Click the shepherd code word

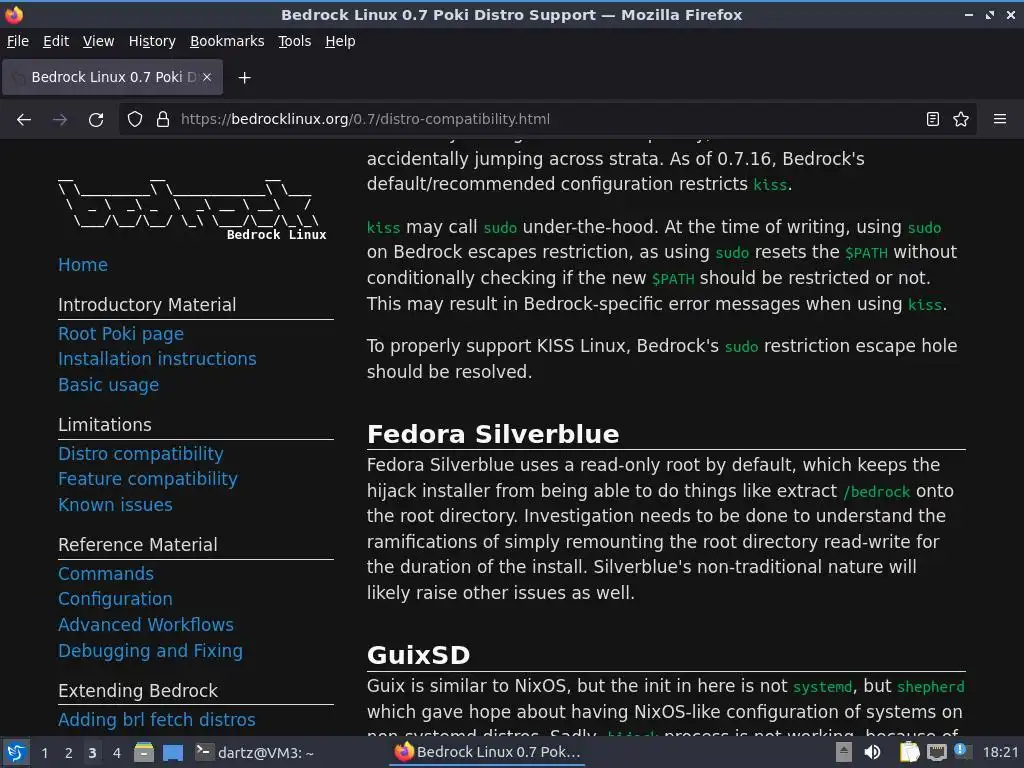pyautogui.click(x=931, y=687)
